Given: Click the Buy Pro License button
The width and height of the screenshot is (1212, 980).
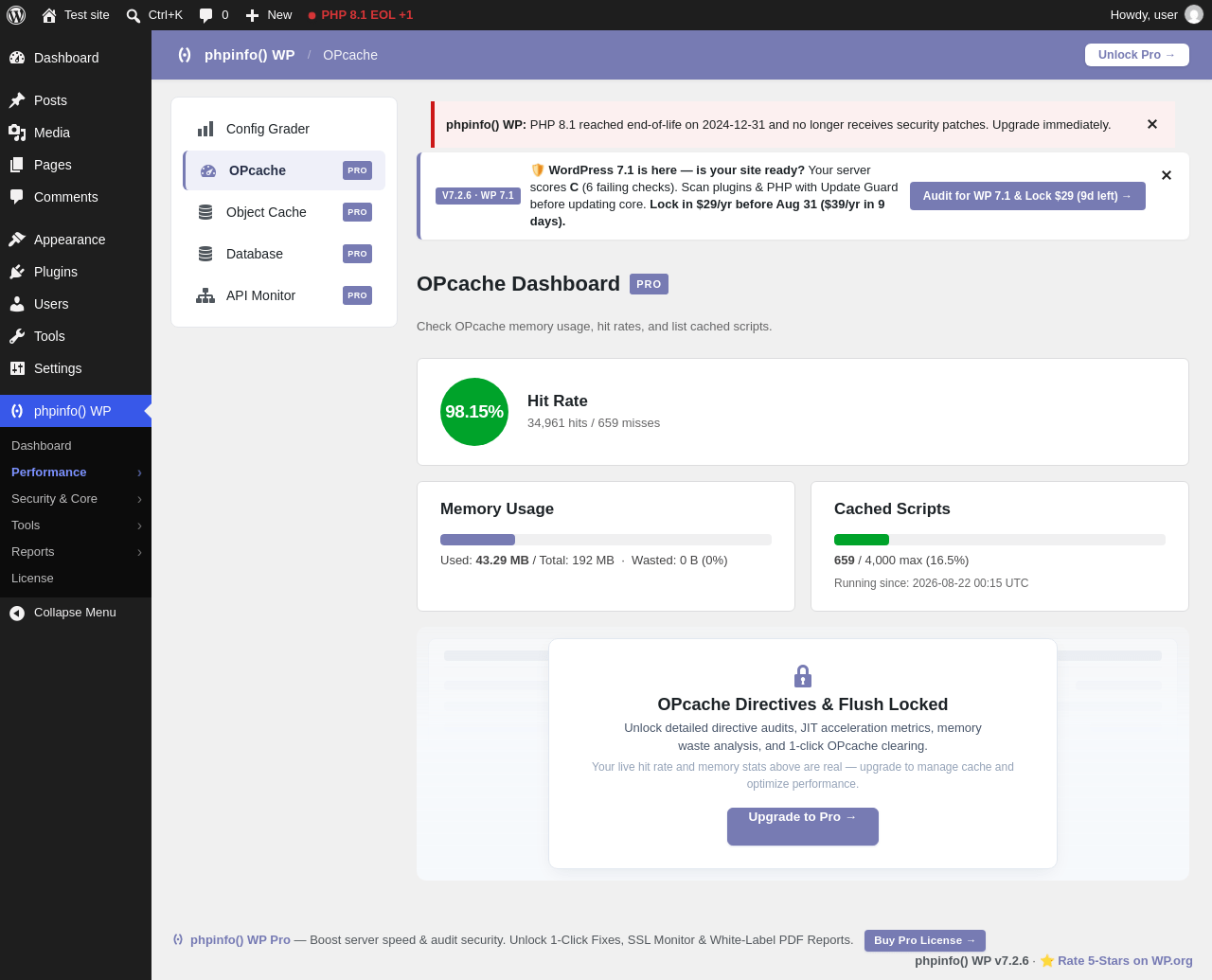Looking at the screenshot, I should pyautogui.click(x=925, y=940).
